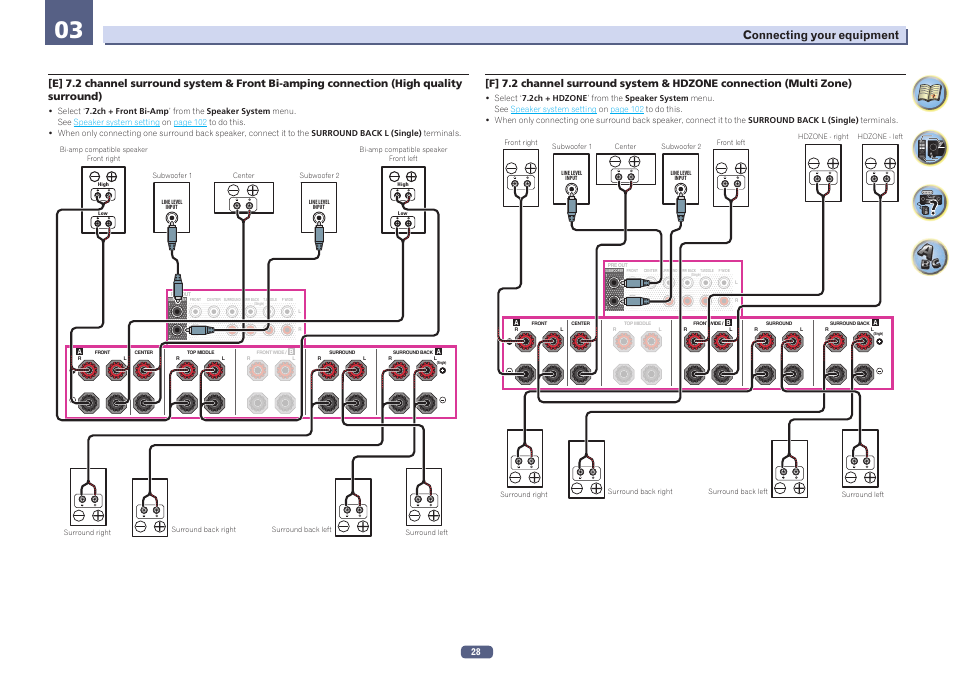Click the 'Connecting your equipment' header text
This screenshot has width=954, height=675.
820,35
